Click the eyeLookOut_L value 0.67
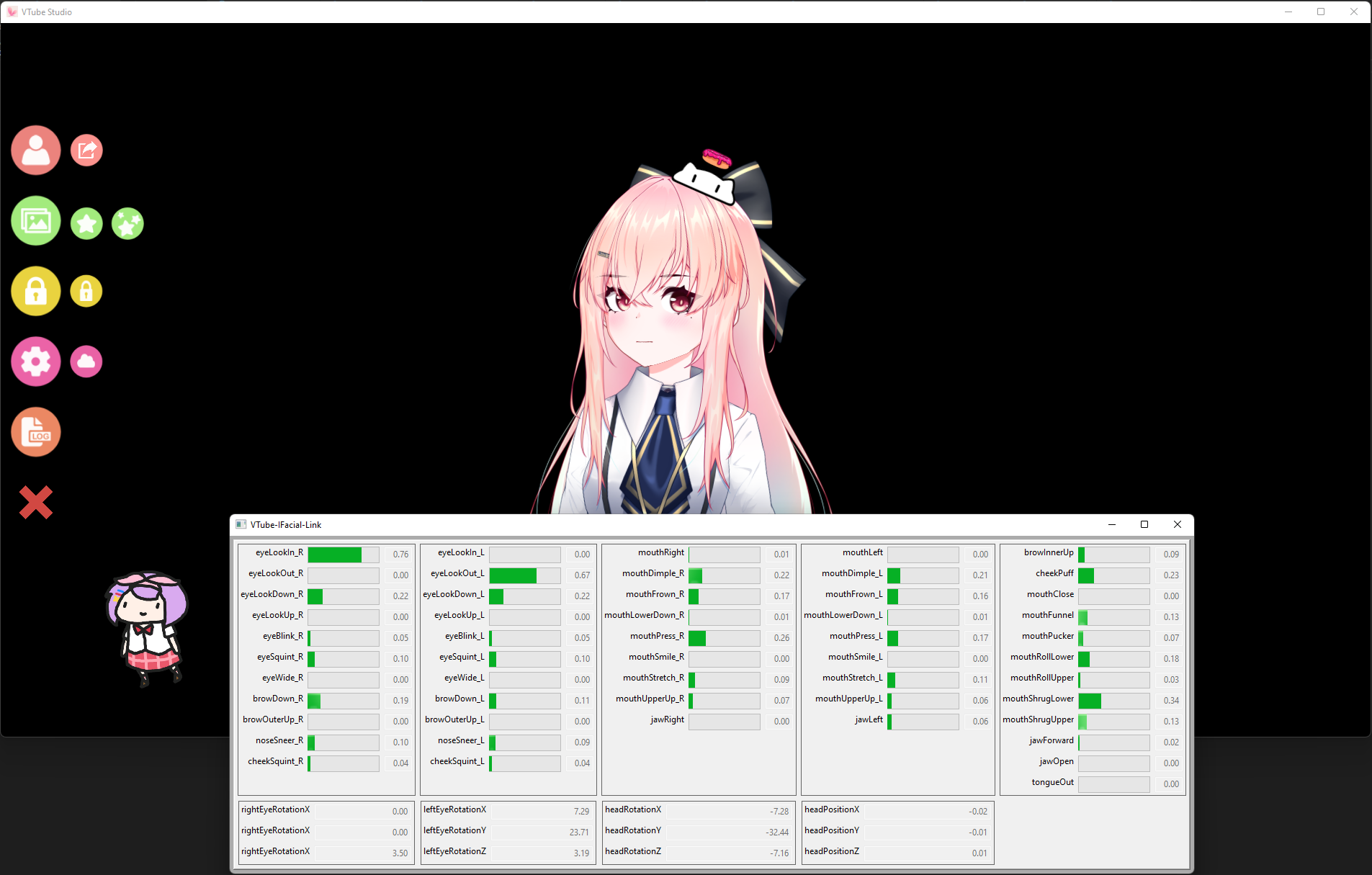 (582, 575)
